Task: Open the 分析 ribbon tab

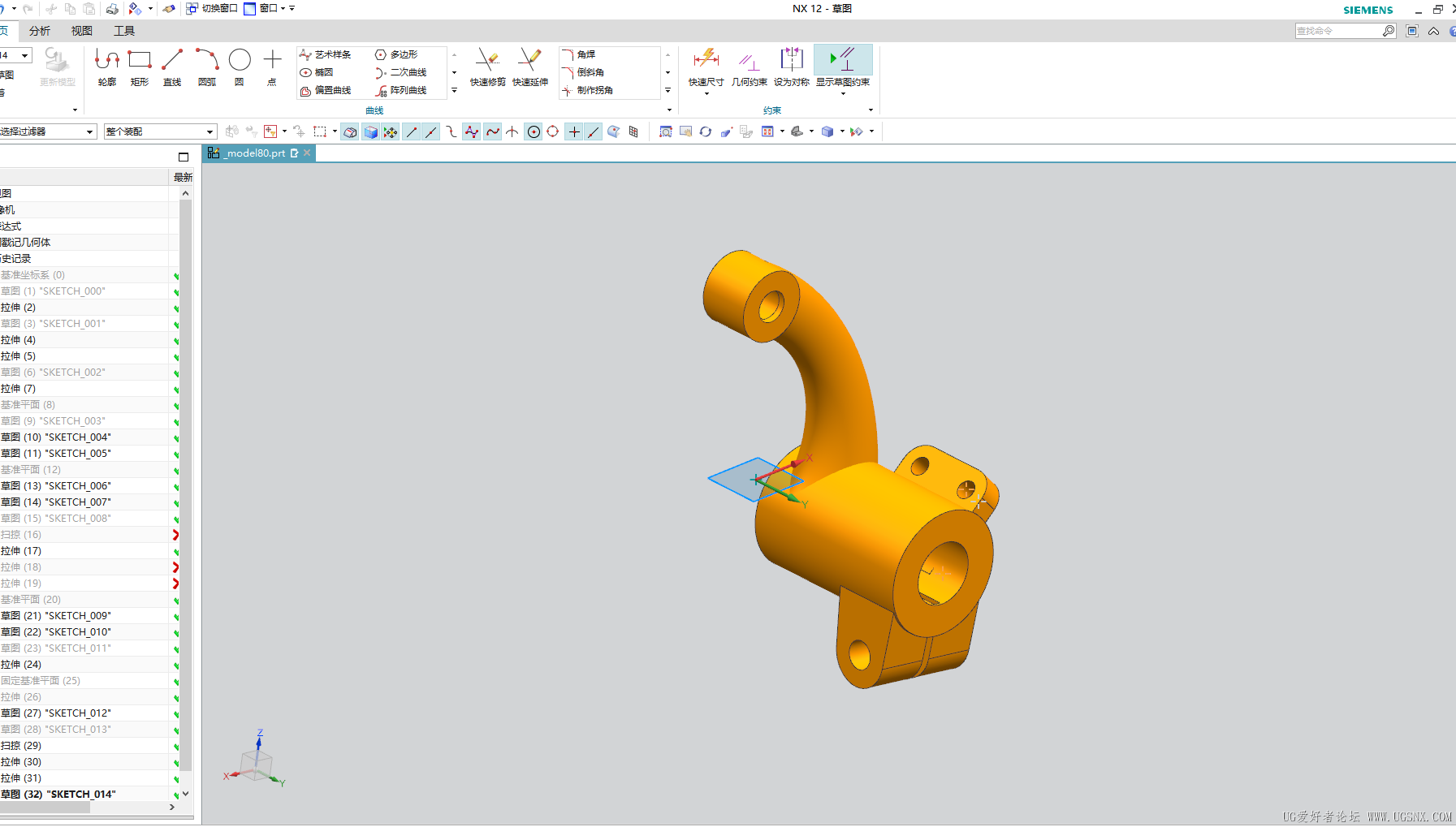Action: [x=40, y=31]
